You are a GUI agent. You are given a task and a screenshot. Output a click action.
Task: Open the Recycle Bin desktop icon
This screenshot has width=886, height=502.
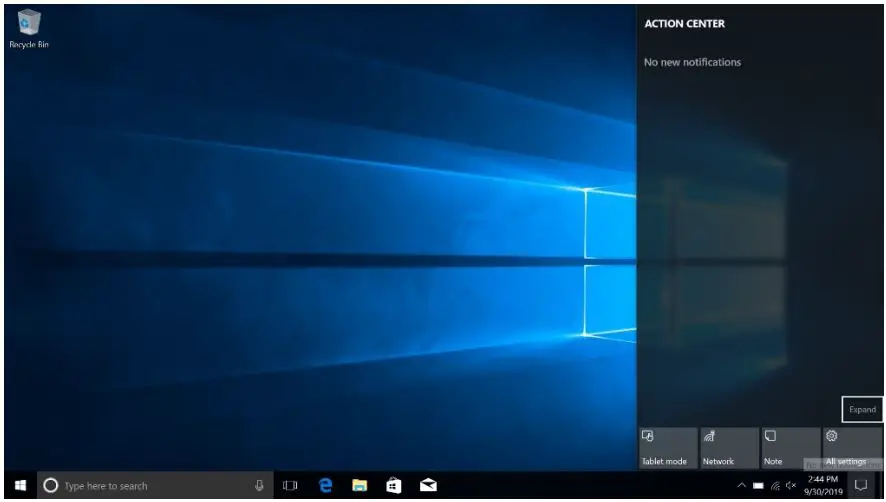point(29,29)
